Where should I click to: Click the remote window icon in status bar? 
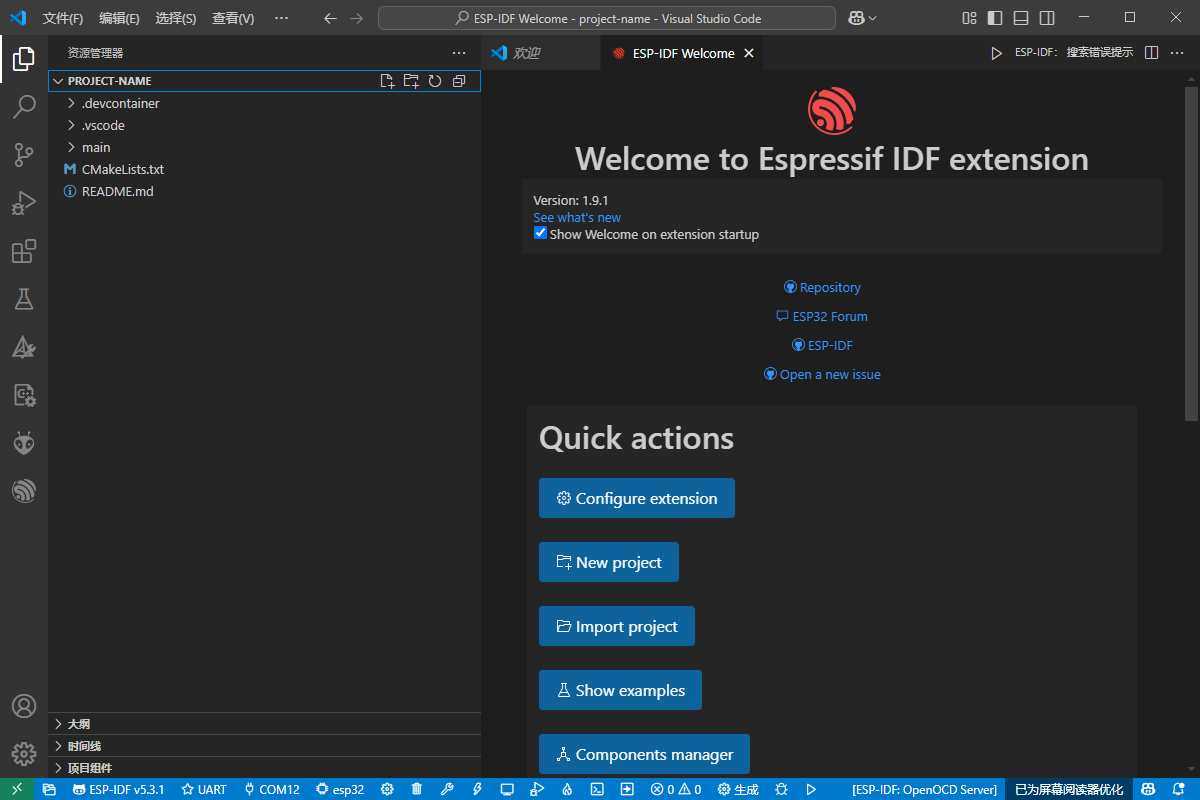click(17, 789)
